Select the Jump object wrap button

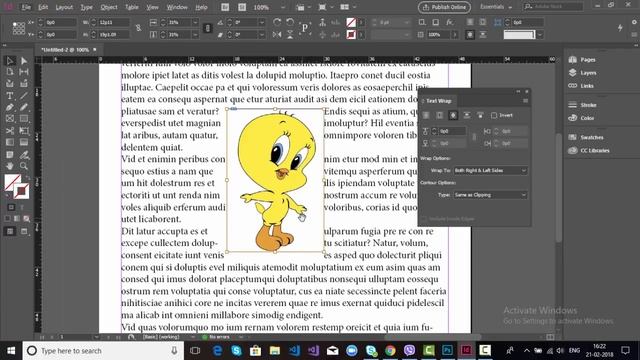[467, 116]
